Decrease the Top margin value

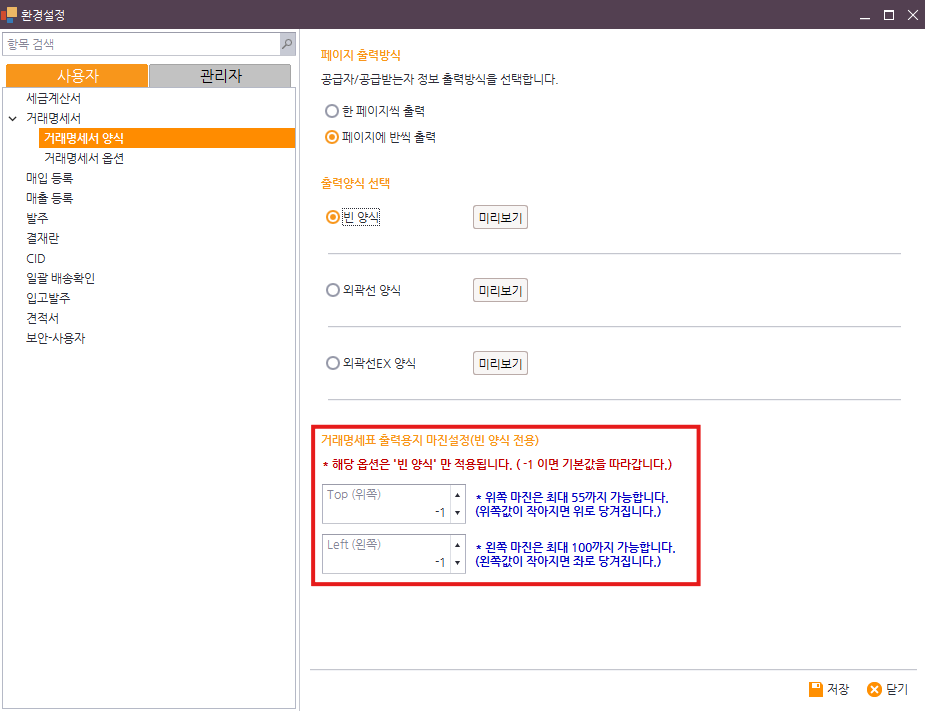(x=458, y=513)
